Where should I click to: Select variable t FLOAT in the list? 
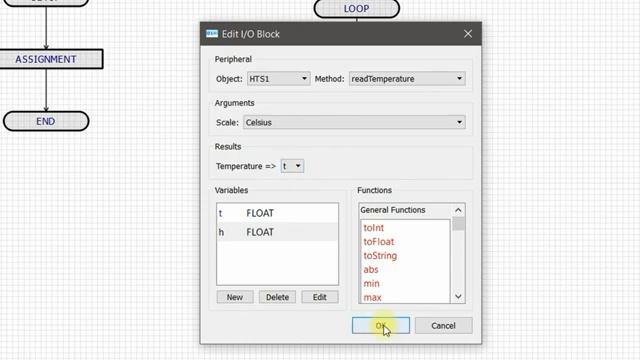pyautogui.click(x=278, y=213)
